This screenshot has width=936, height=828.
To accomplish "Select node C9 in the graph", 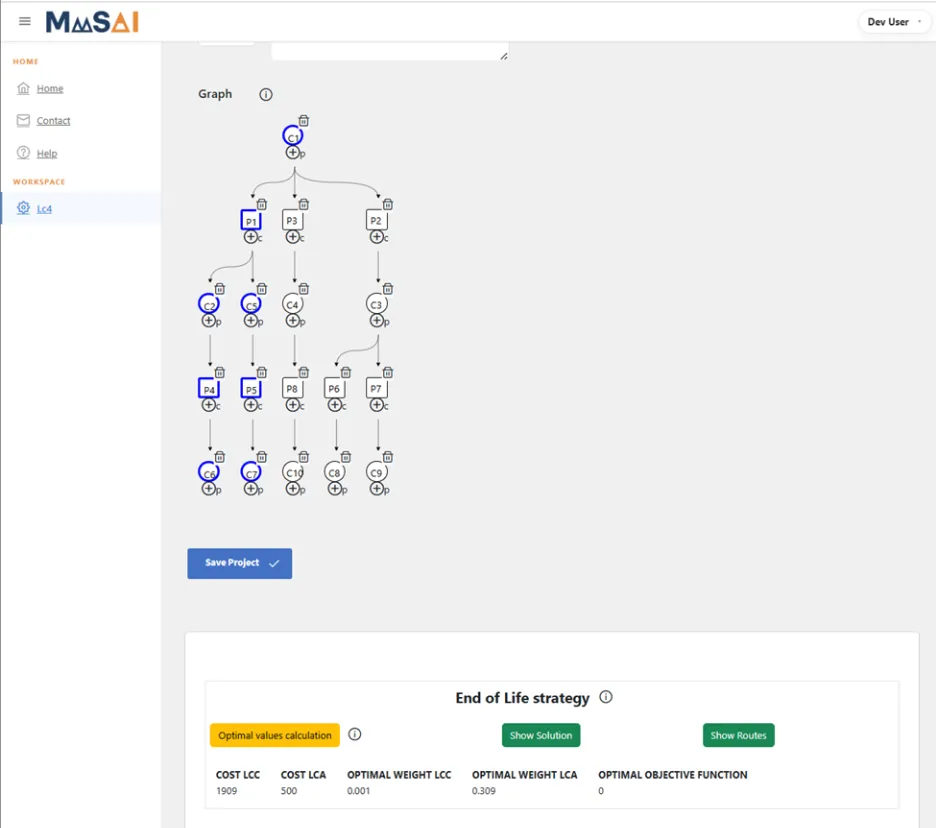I will 377,472.
